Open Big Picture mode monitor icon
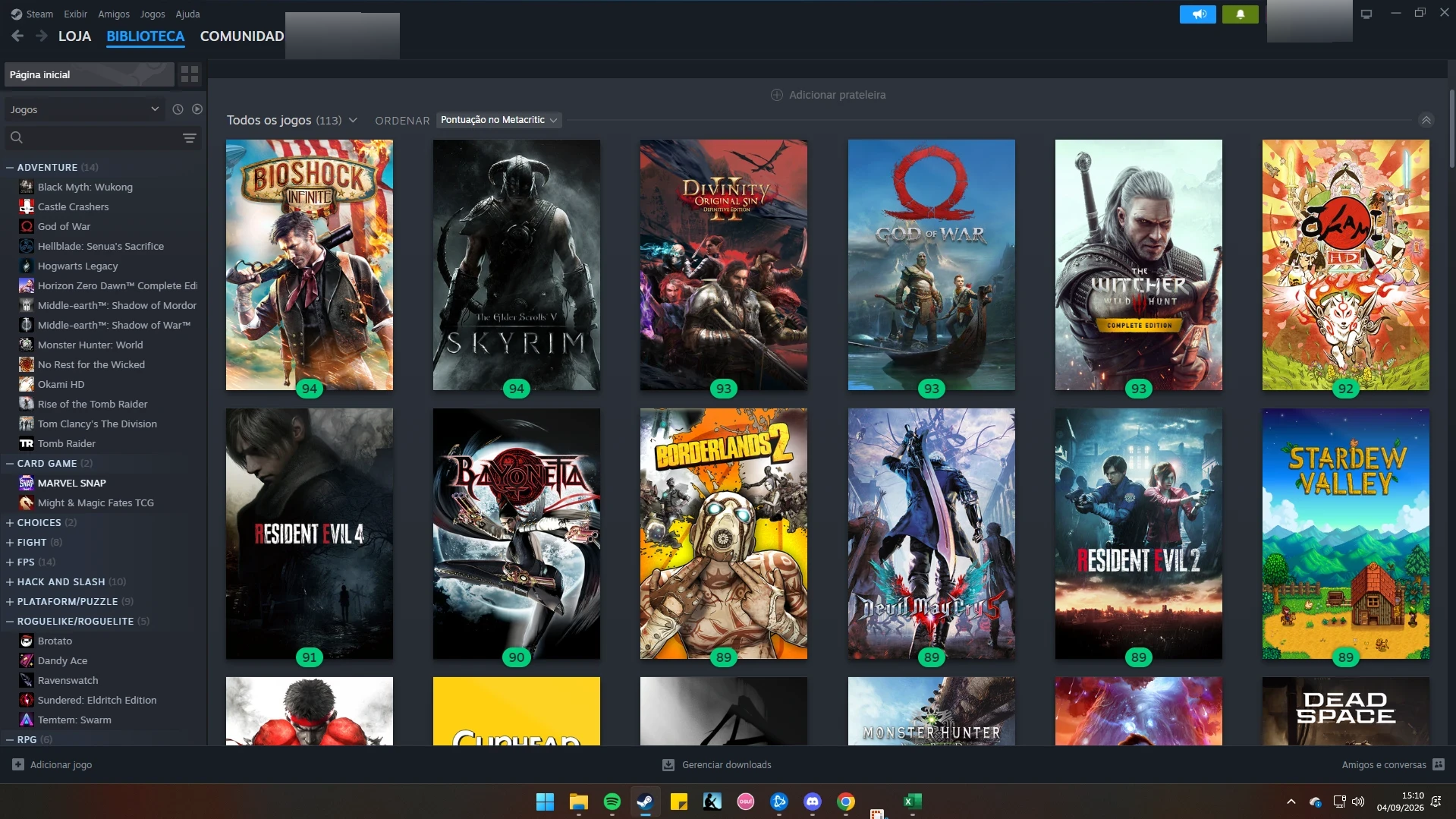The height and width of the screenshot is (819, 1456). pos(1366,14)
